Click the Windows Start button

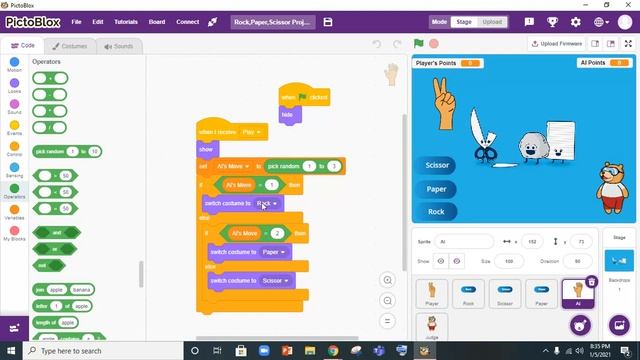(11, 351)
